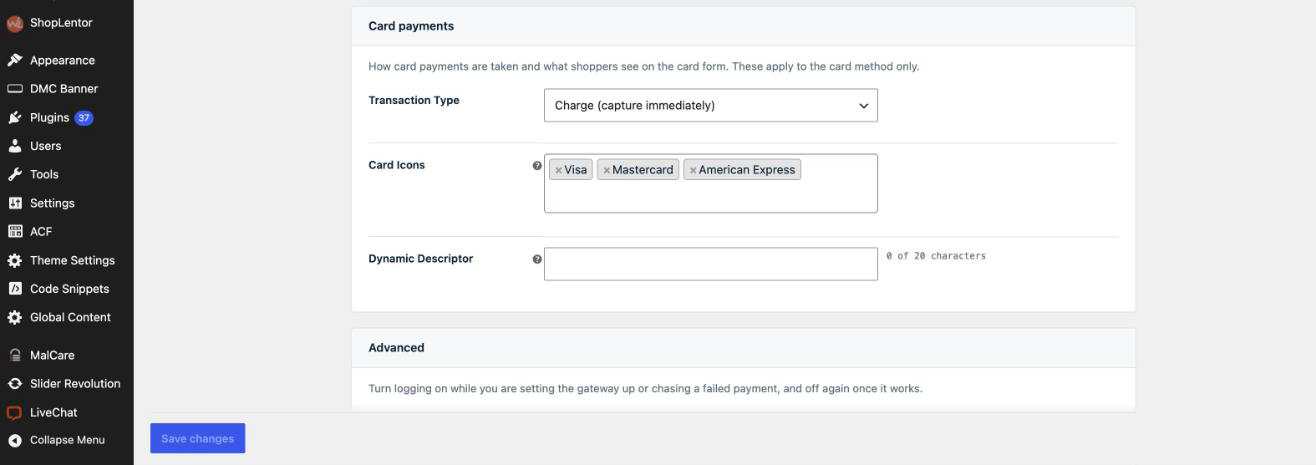This screenshot has width=1316, height=465.
Task: Click the Dynamic Descriptor help tooltip icon
Action: coord(537,259)
